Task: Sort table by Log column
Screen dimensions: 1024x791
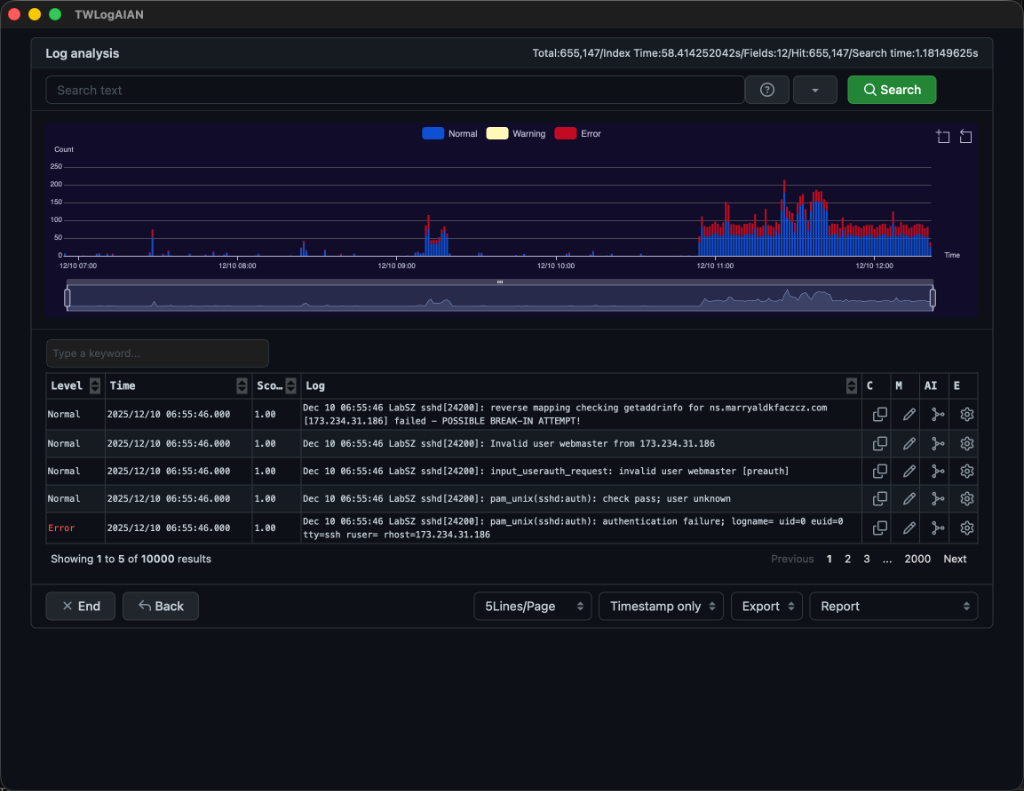Action: (x=851, y=385)
